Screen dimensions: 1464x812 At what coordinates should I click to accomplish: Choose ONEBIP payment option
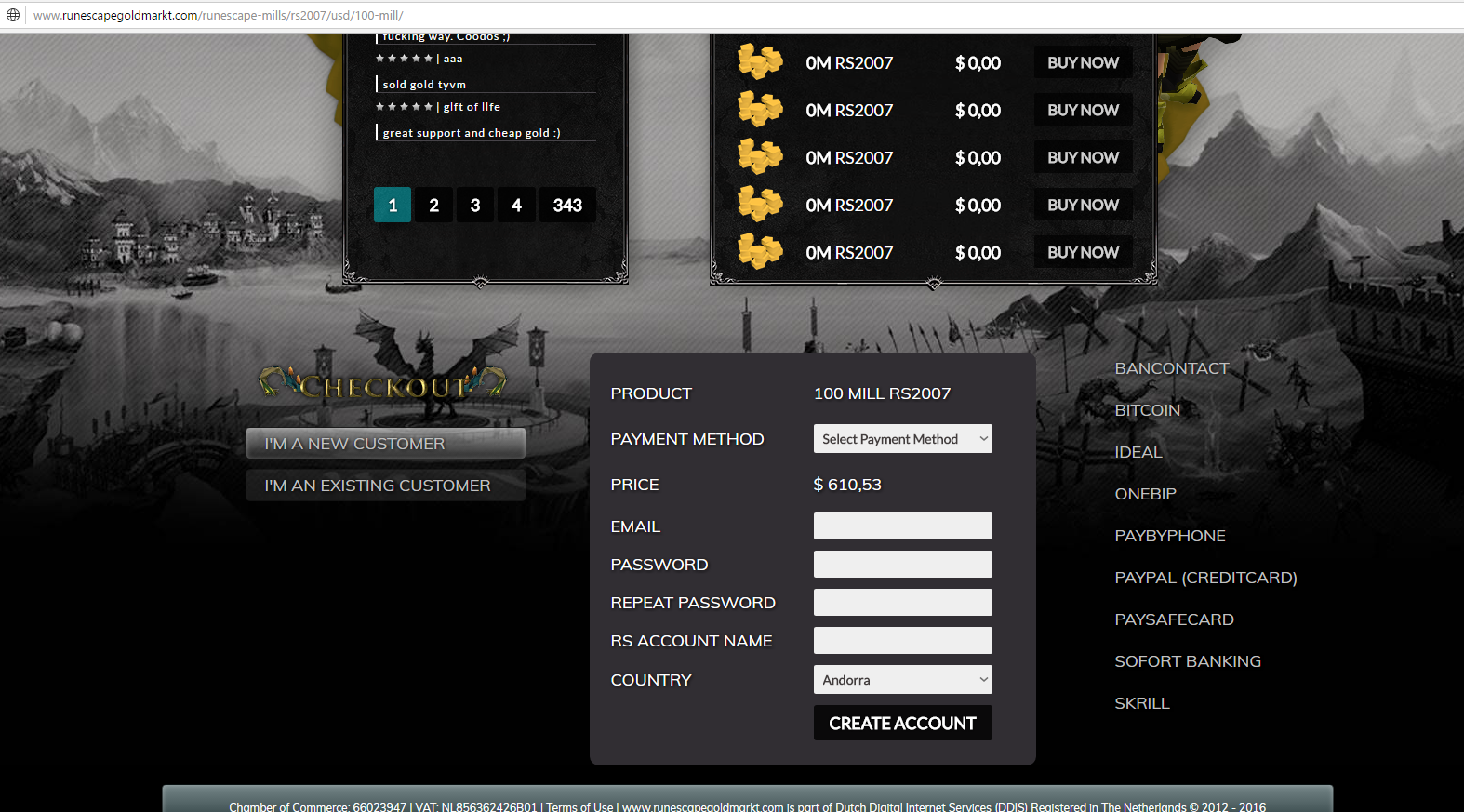(x=1146, y=494)
